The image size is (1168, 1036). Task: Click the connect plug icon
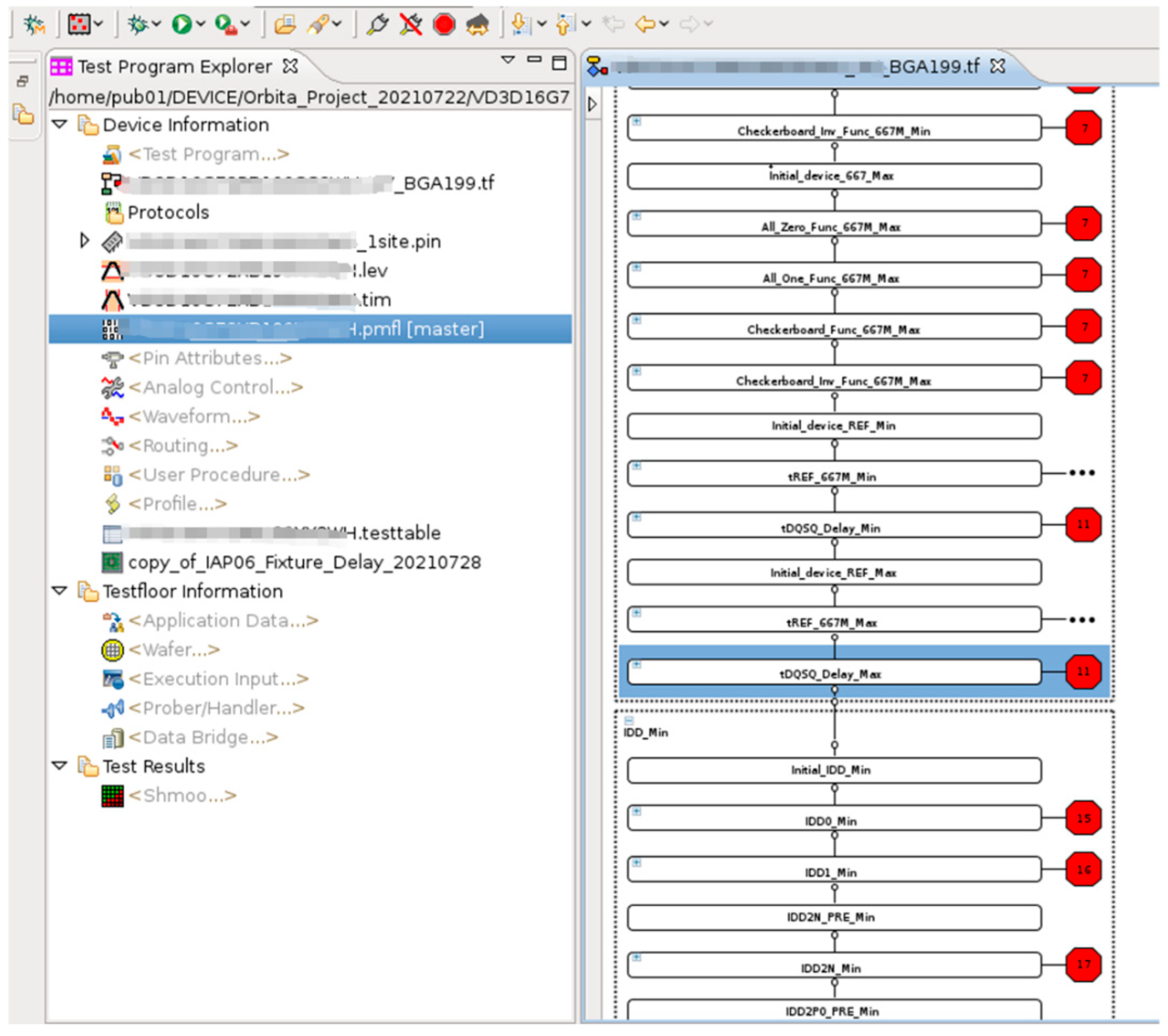tap(377, 25)
